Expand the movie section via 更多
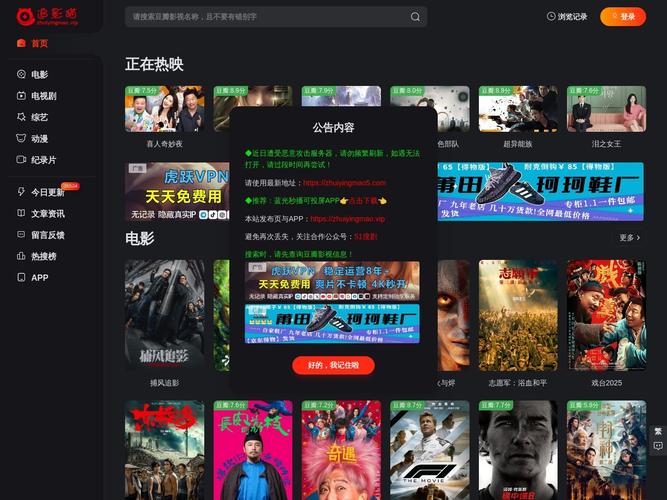 pos(630,238)
